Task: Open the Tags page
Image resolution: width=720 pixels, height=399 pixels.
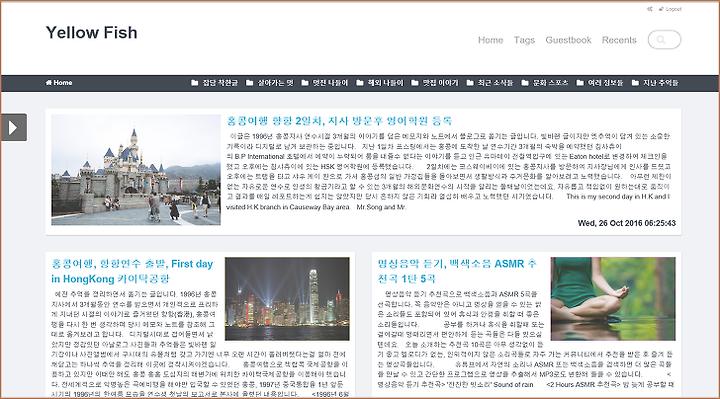Action: coord(524,40)
